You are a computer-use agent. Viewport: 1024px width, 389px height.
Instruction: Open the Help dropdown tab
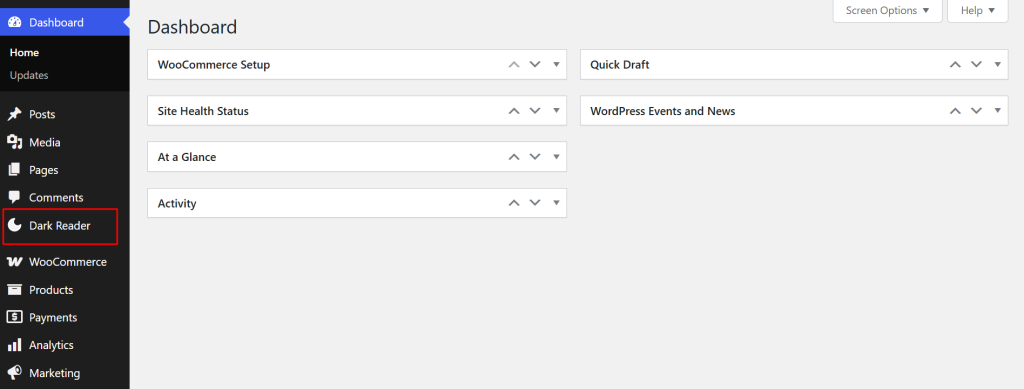pyautogui.click(x=978, y=10)
